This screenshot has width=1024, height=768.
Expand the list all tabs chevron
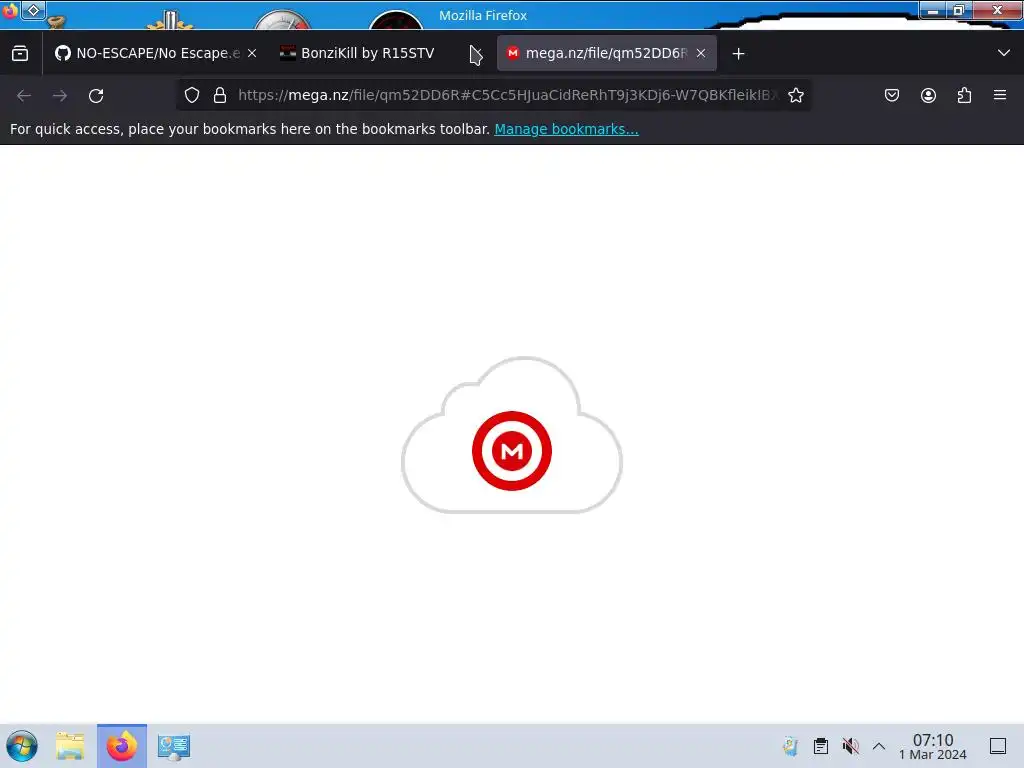pyautogui.click(x=1004, y=53)
